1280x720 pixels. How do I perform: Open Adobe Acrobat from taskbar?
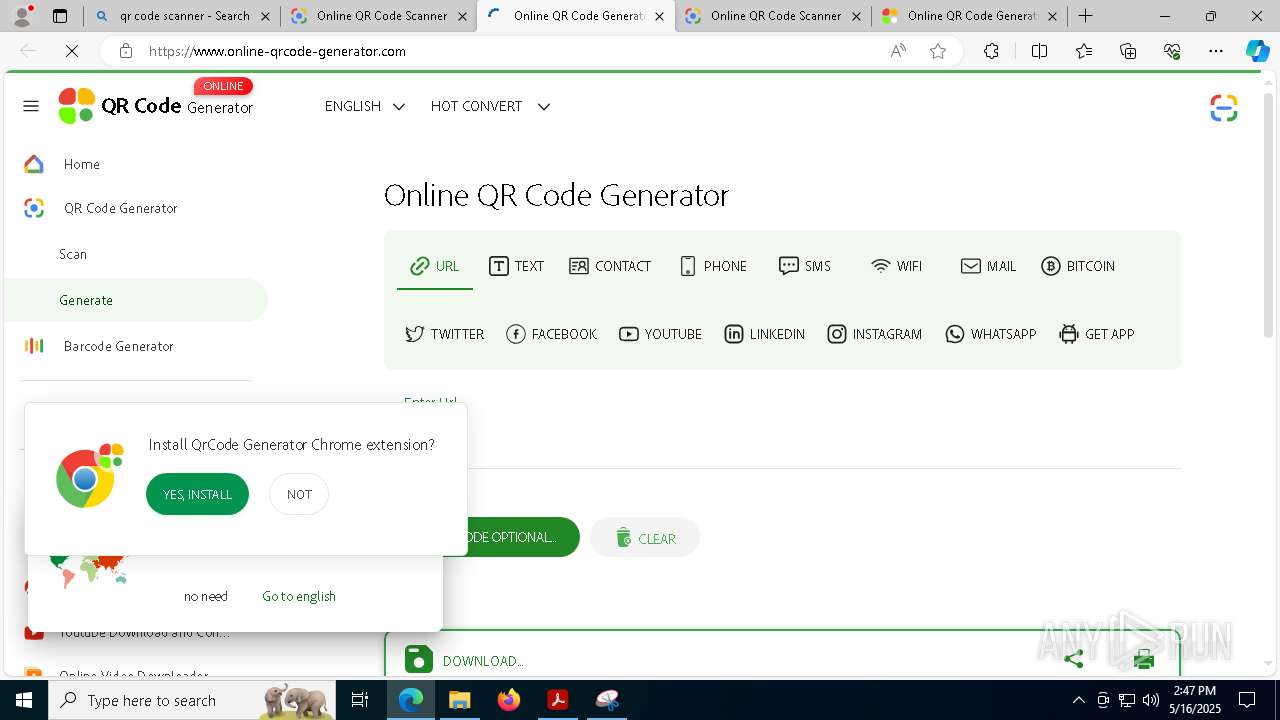tap(557, 700)
